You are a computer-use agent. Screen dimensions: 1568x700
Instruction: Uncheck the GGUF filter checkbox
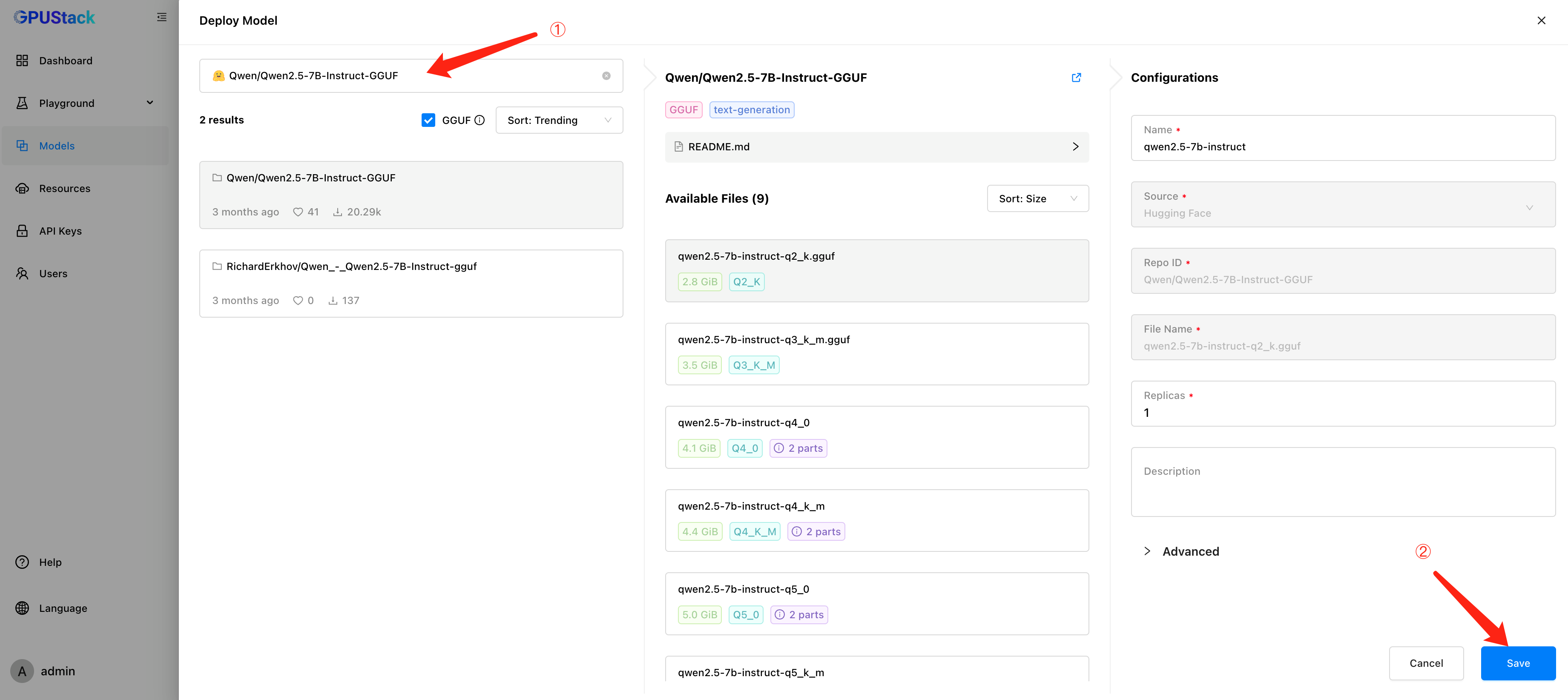point(428,120)
